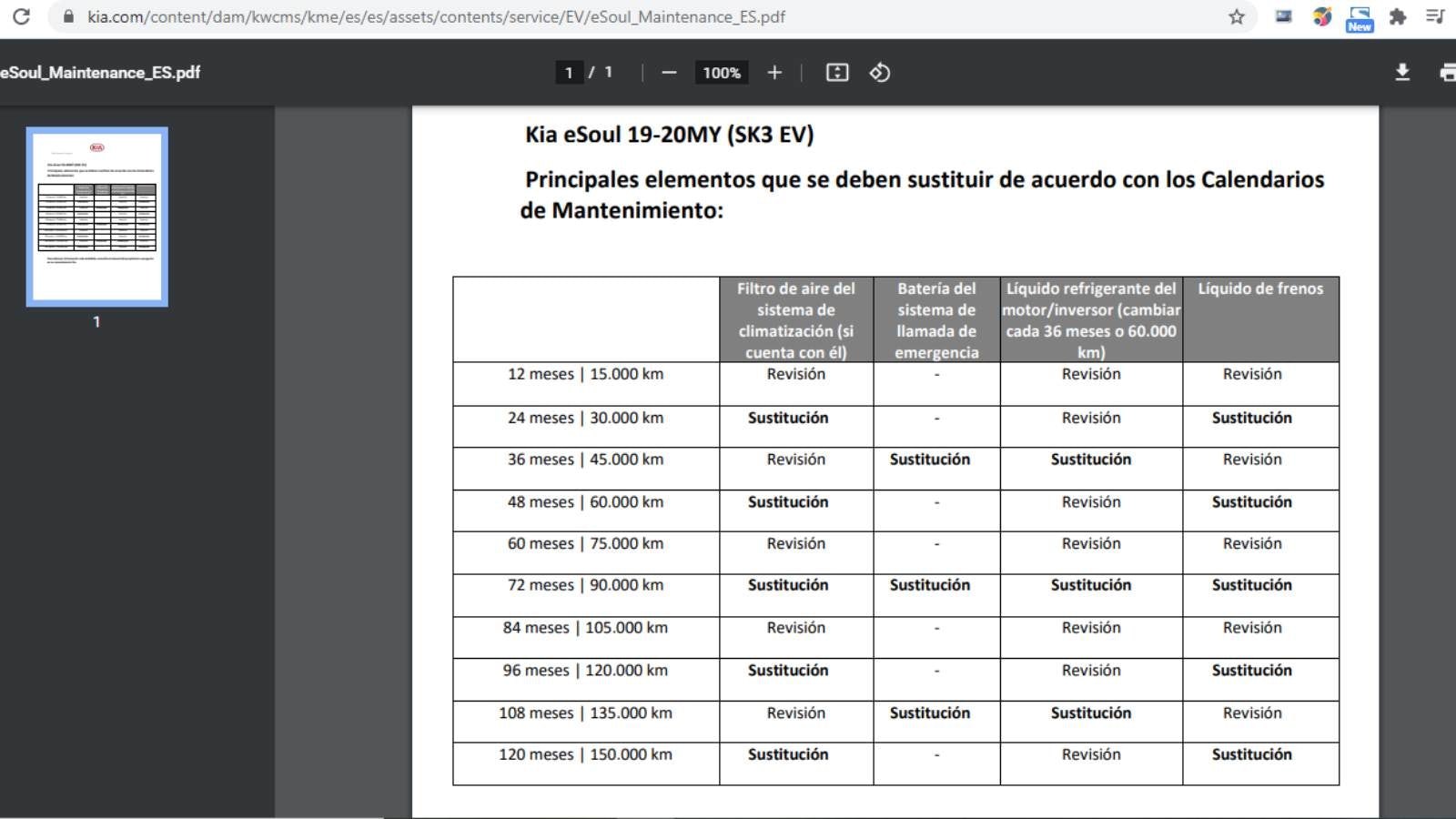Click the extension icon with New badge
The height and width of the screenshot is (819, 1456).
tap(1360, 17)
